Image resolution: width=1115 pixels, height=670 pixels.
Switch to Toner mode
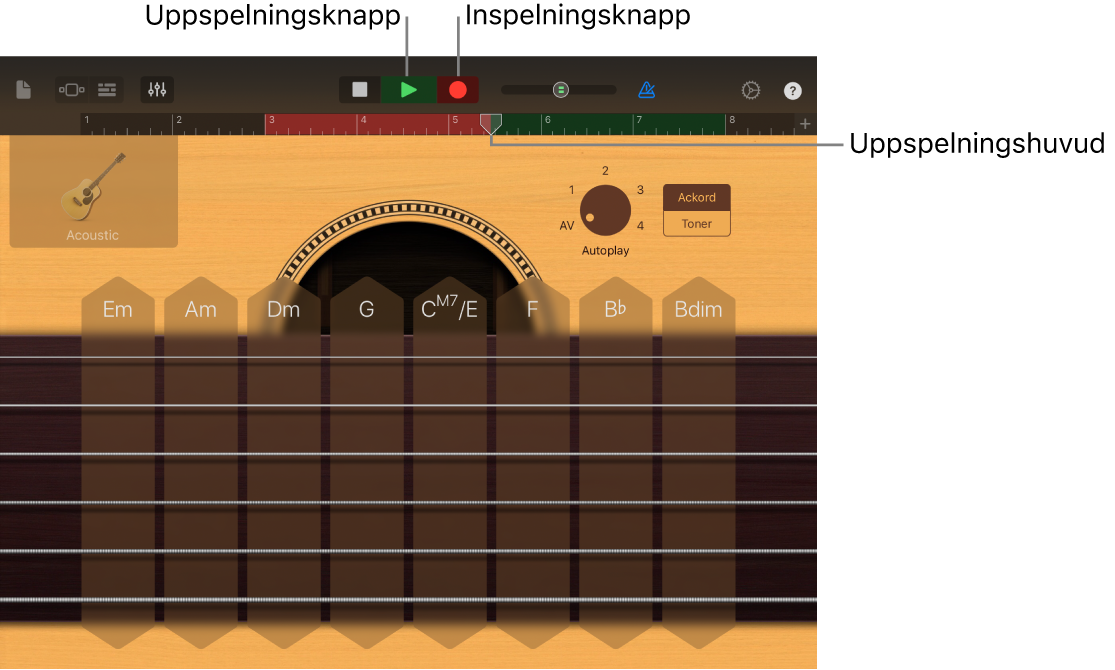697,224
